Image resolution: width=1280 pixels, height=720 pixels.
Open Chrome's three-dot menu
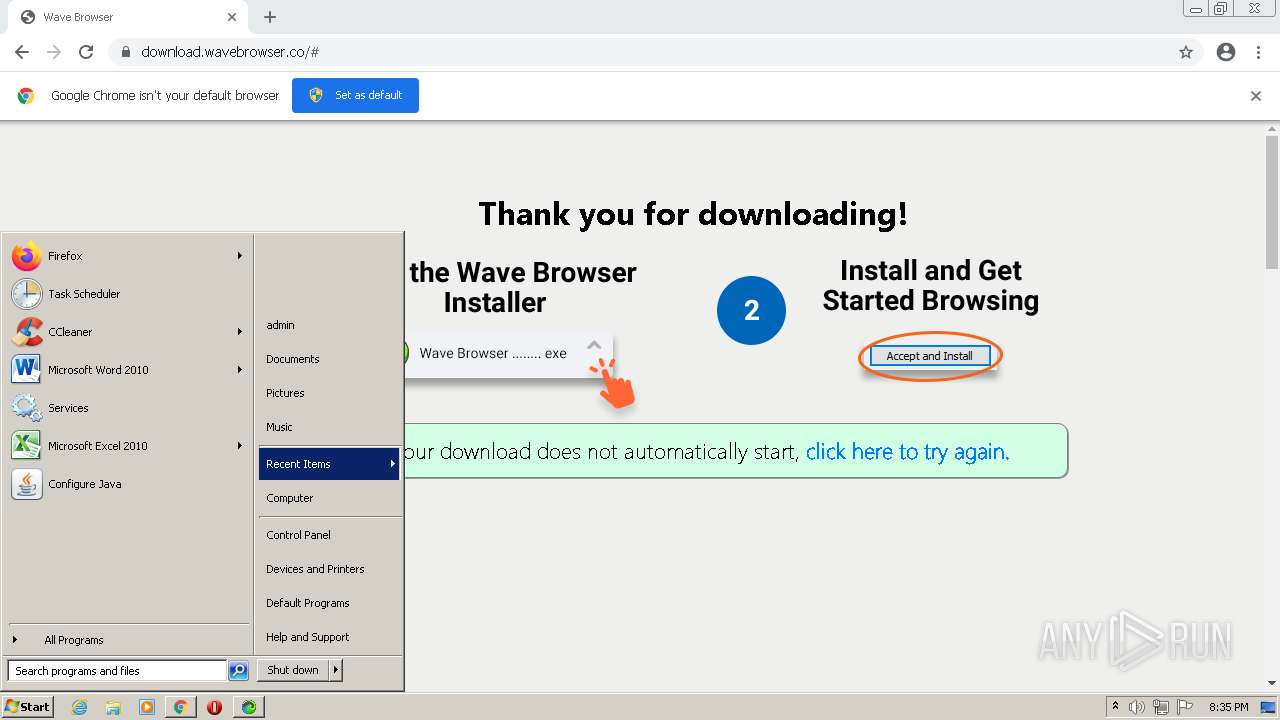point(1259,52)
